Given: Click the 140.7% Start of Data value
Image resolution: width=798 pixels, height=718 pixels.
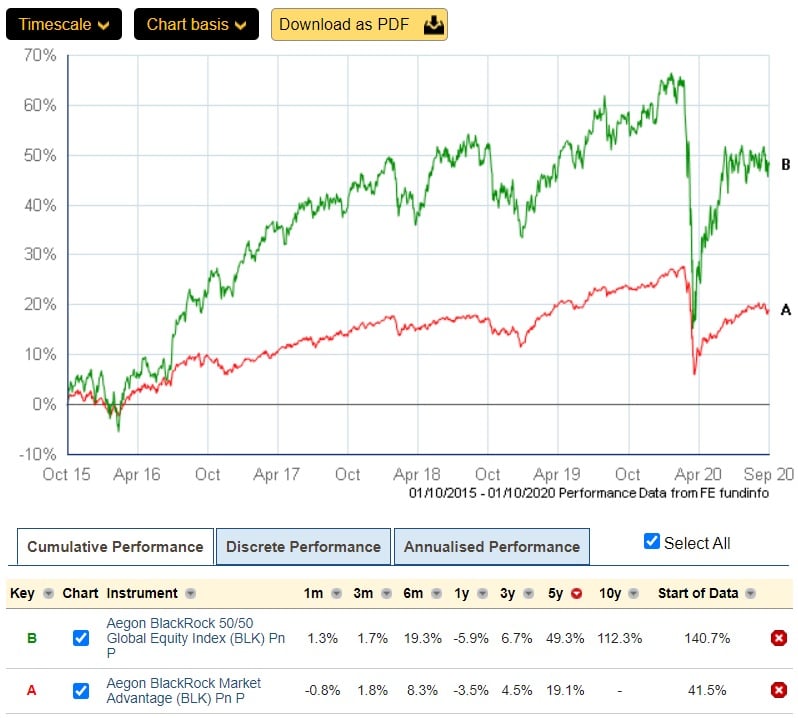Looking at the screenshot, I should tap(707, 638).
